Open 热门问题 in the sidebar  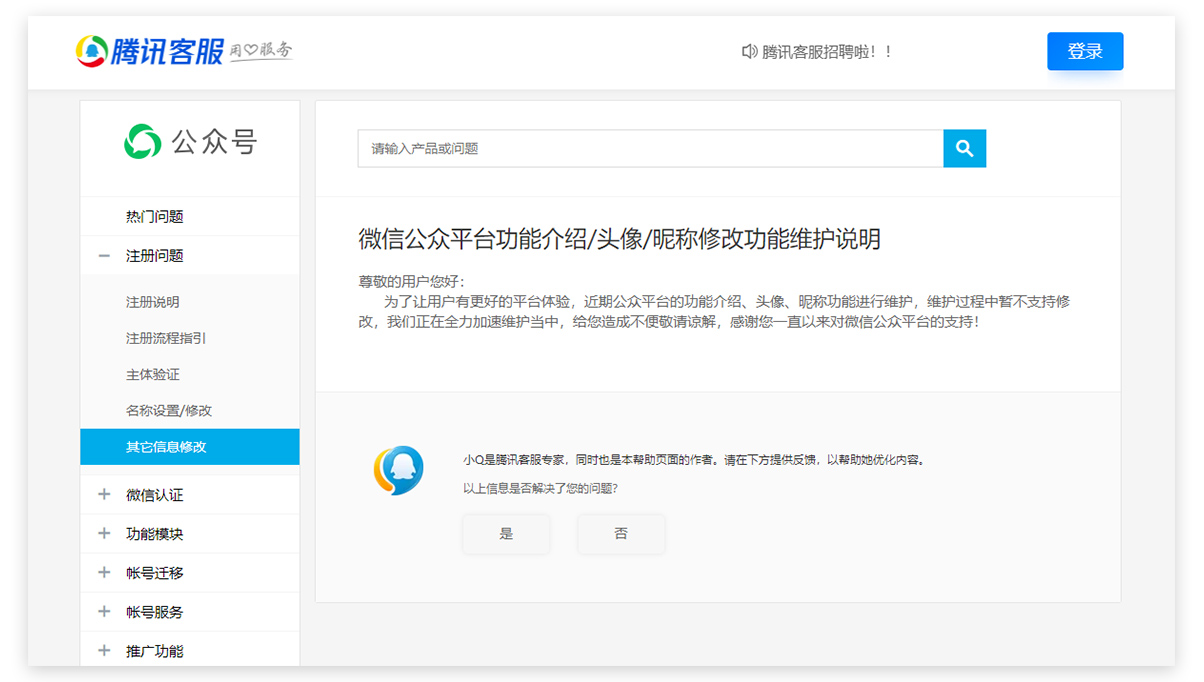pyautogui.click(x=155, y=217)
